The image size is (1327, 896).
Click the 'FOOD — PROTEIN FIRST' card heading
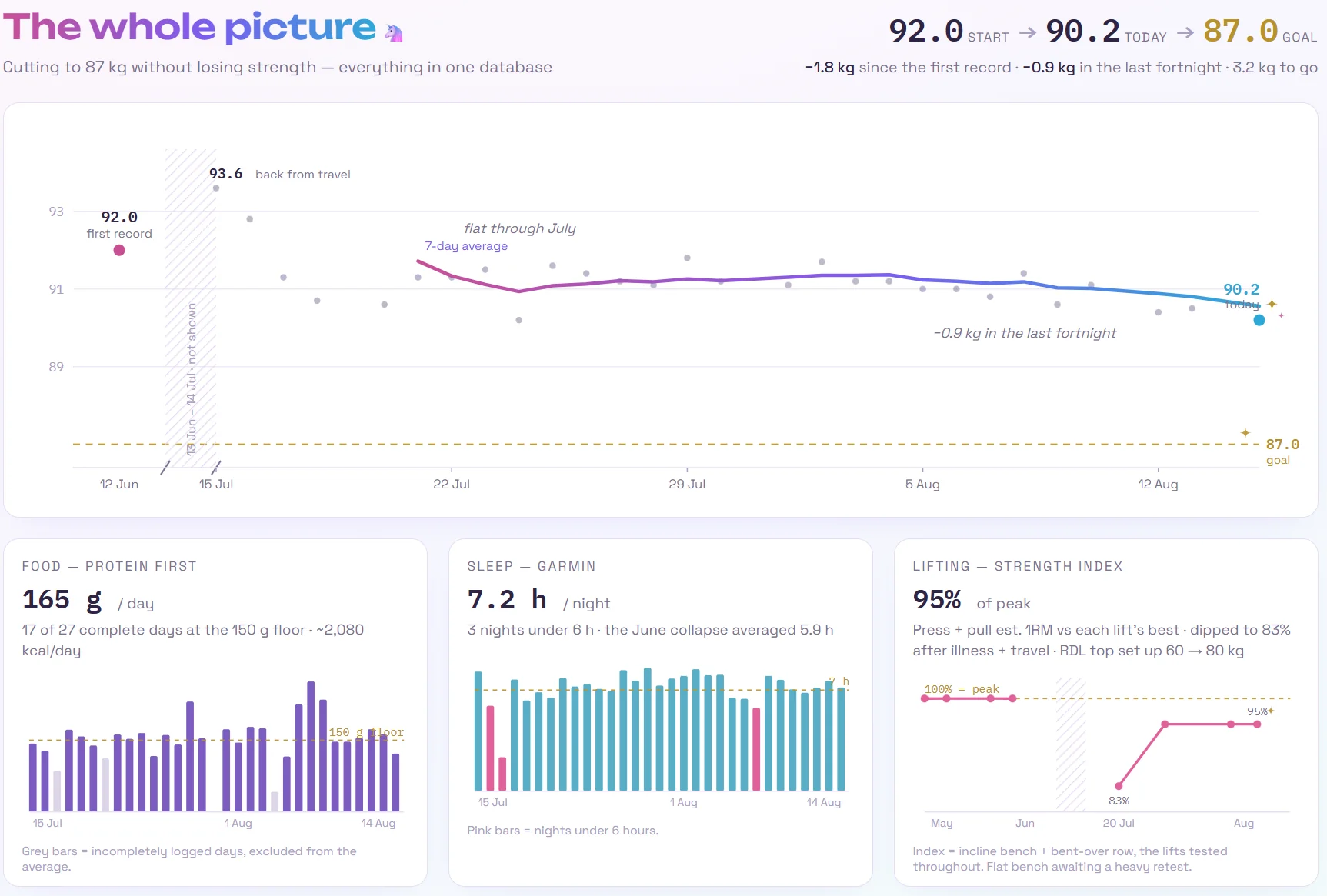[x=109, y=566]
